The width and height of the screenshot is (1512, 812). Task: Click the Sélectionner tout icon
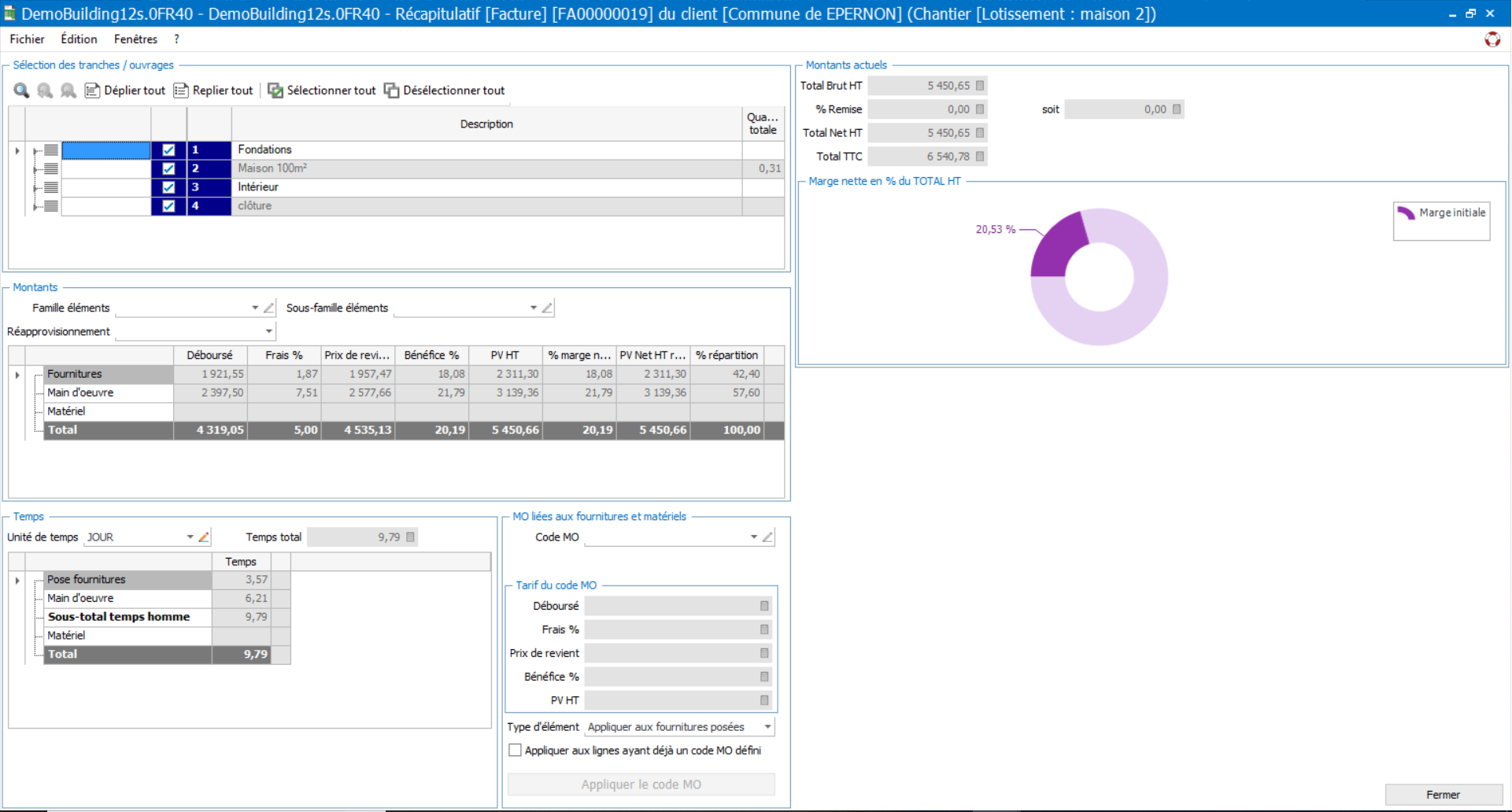(275, 90)
